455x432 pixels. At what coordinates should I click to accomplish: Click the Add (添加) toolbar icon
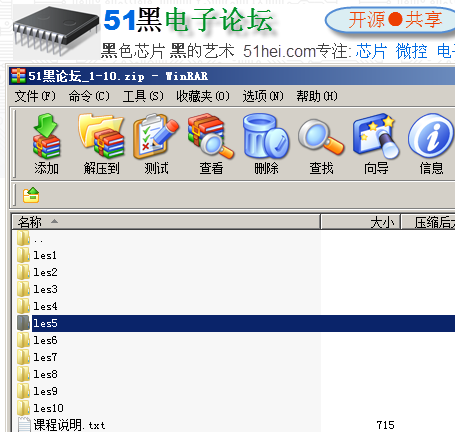pyautogui.click(x=46, y=136)
